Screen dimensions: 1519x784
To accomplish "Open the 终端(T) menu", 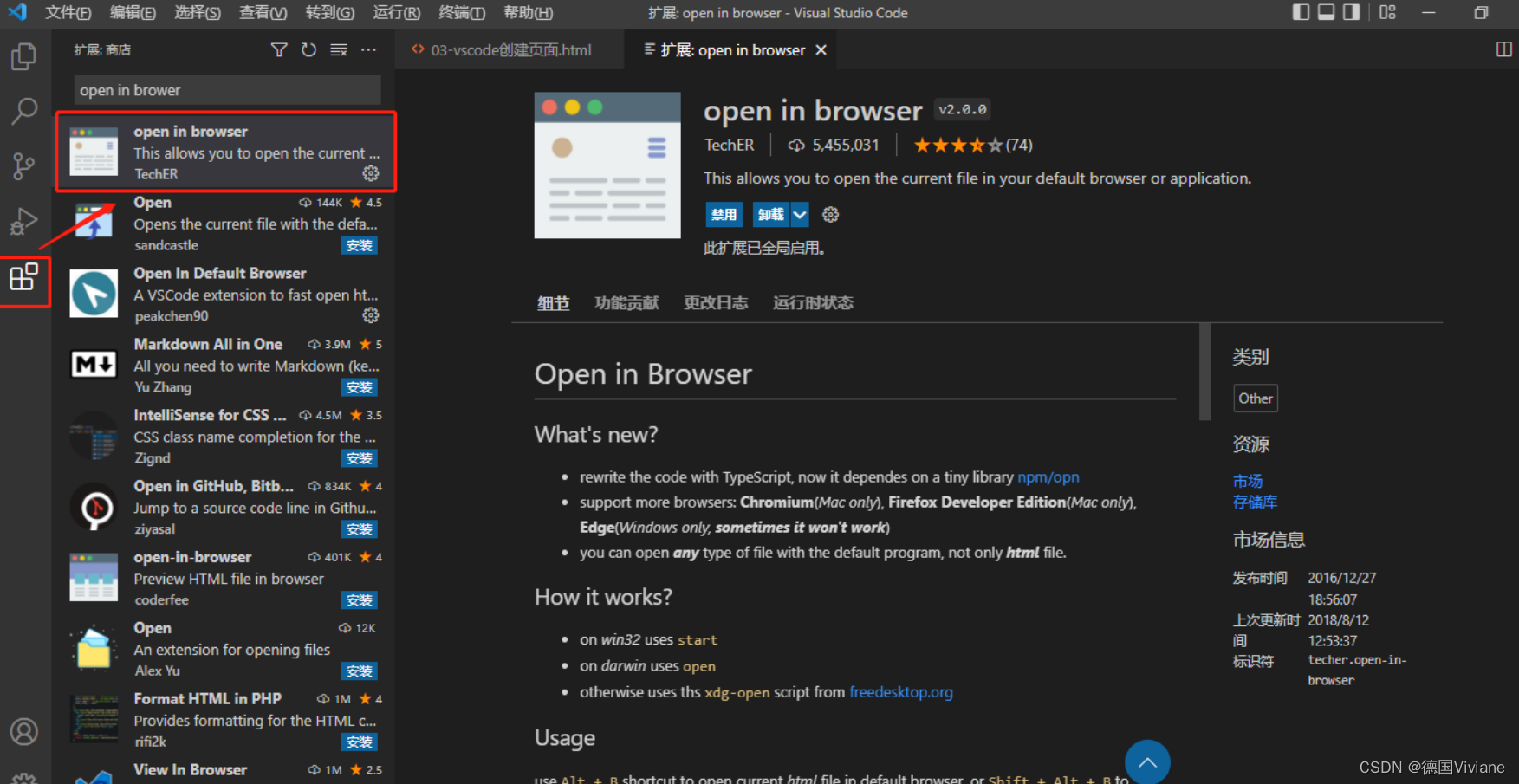I will (462, 13).
